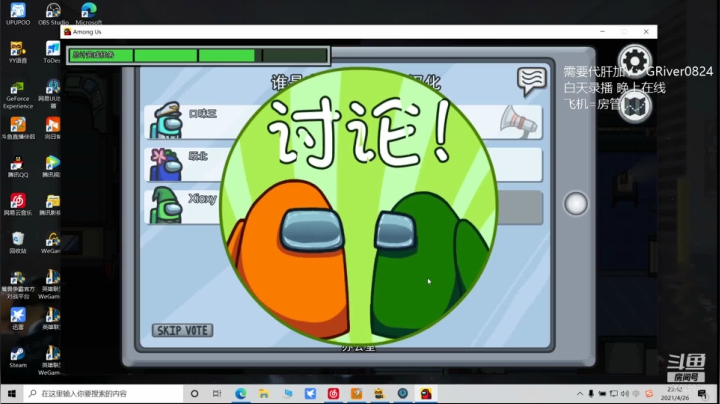The image size is (720, 404).
Task: Vote for the cyan player with captain hat
Action: coord(343,122)
